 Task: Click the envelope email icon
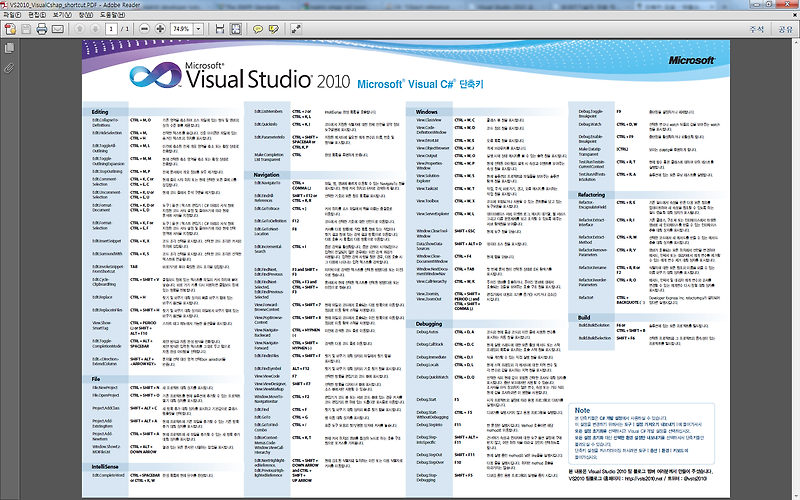[x=58, y=29]
